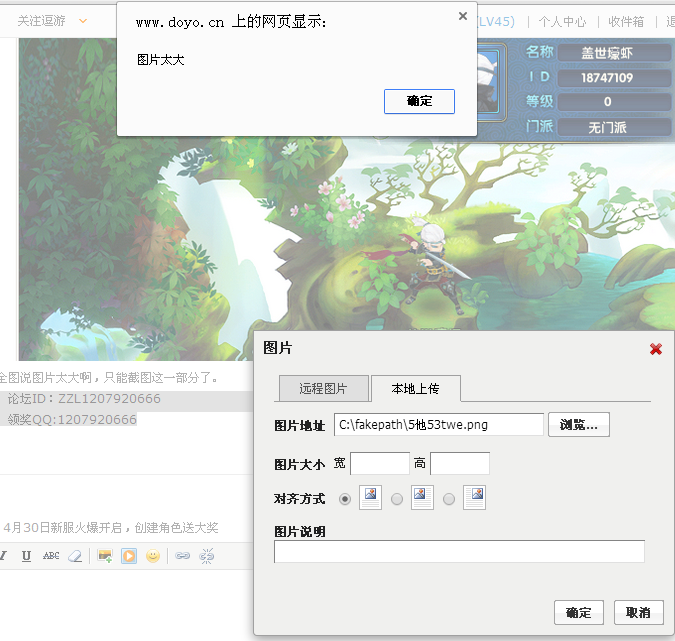Click the eraser clear-format icon
675x641 pixels.
pyautogui.click(x=75, y=556)
